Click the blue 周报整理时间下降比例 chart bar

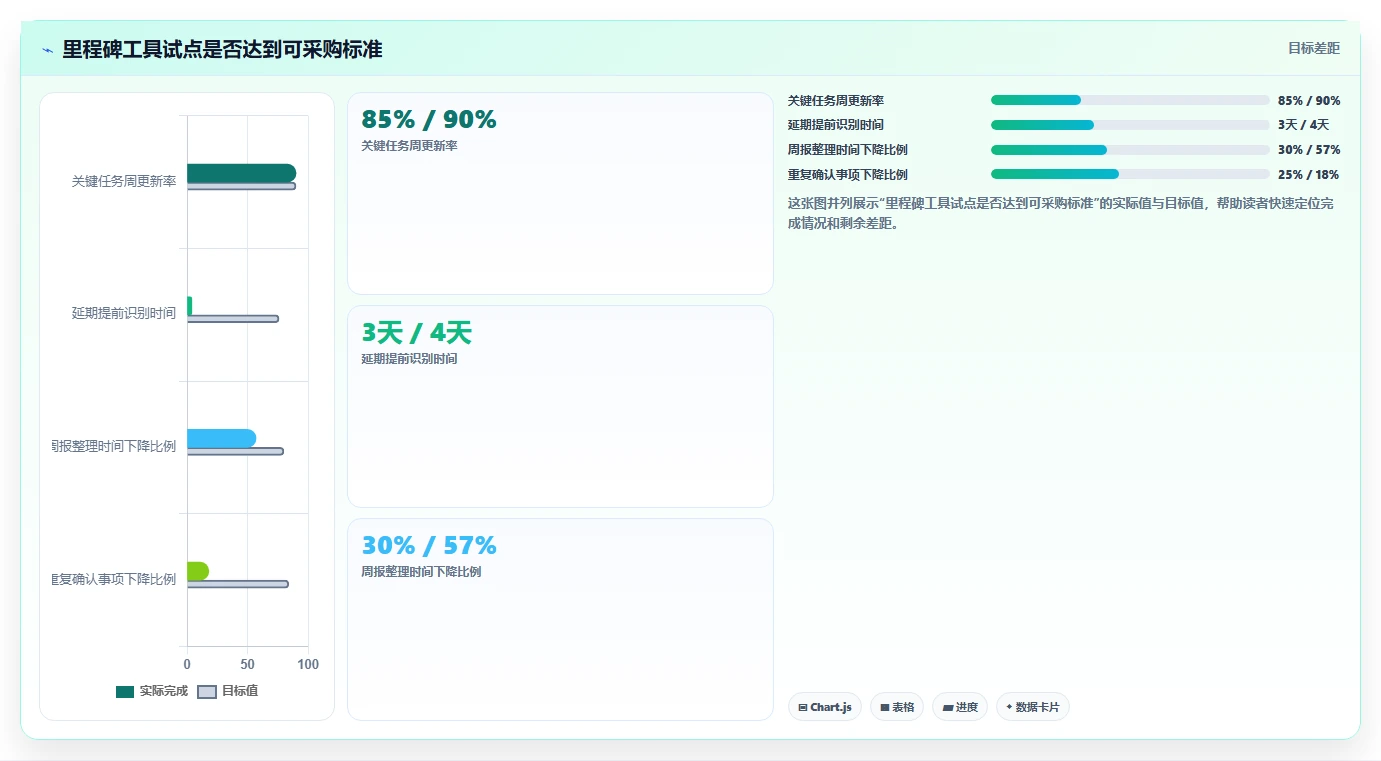(x=221, y=438)
